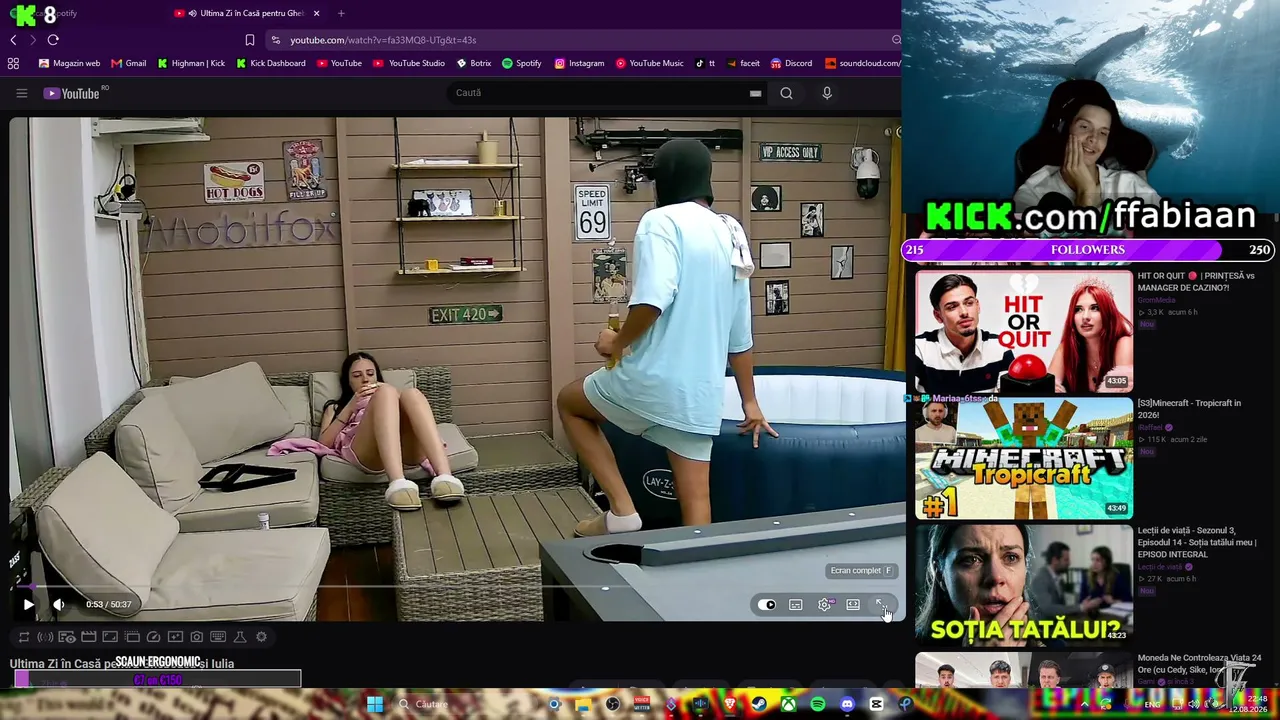Open the 'SOȚIA TATĂLUI?' video thumbnail
Image resolution: width=1280 pixels, height=720 pixels.
pos(1024,585)
